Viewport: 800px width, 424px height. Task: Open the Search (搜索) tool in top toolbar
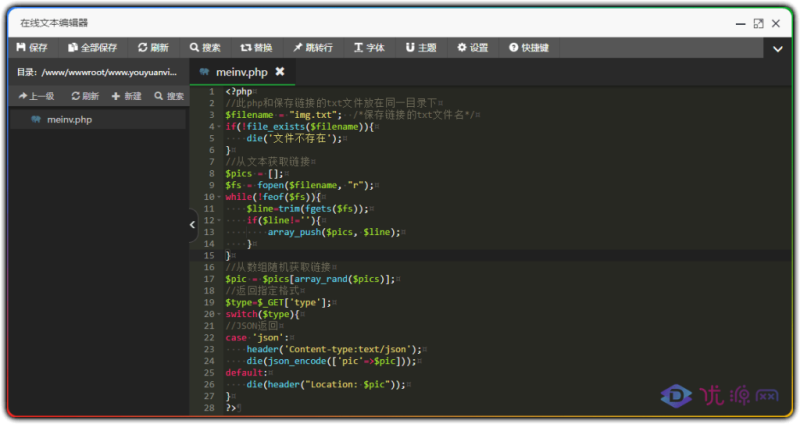point(205,47)
